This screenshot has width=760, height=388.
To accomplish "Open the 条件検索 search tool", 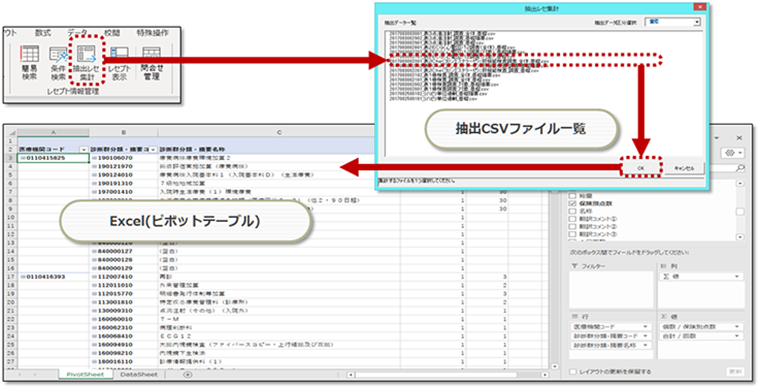I will (58, 63).
